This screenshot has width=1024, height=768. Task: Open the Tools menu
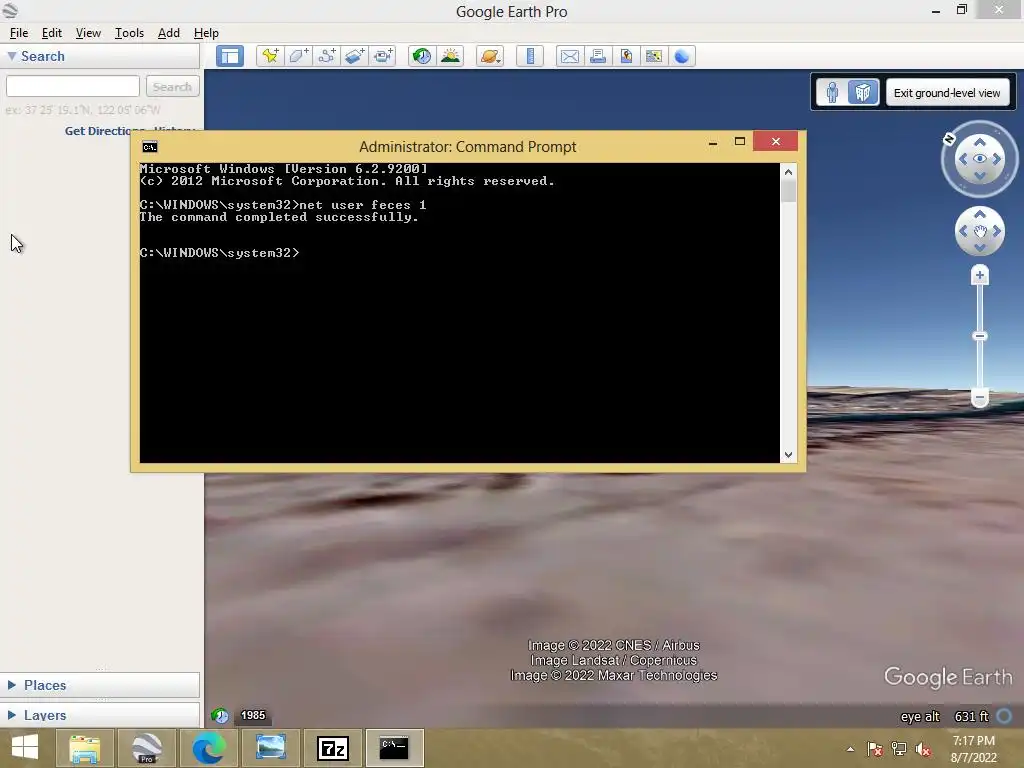click(x=129, y=33)
